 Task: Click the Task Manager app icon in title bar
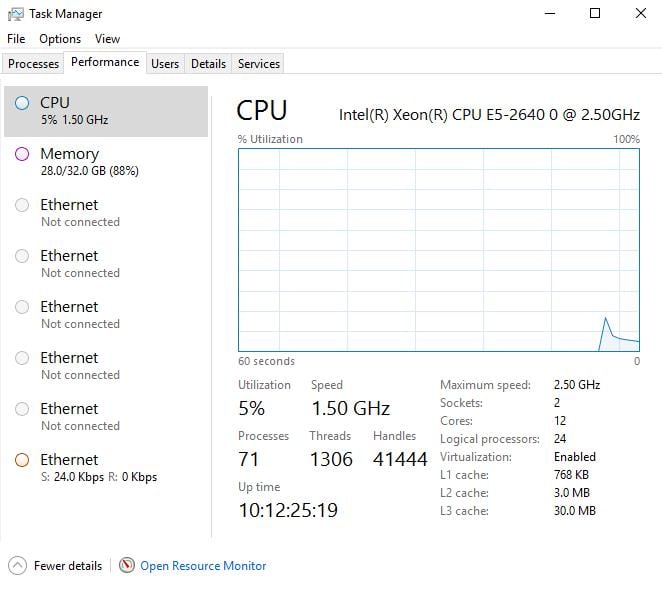tap(16, 14)
